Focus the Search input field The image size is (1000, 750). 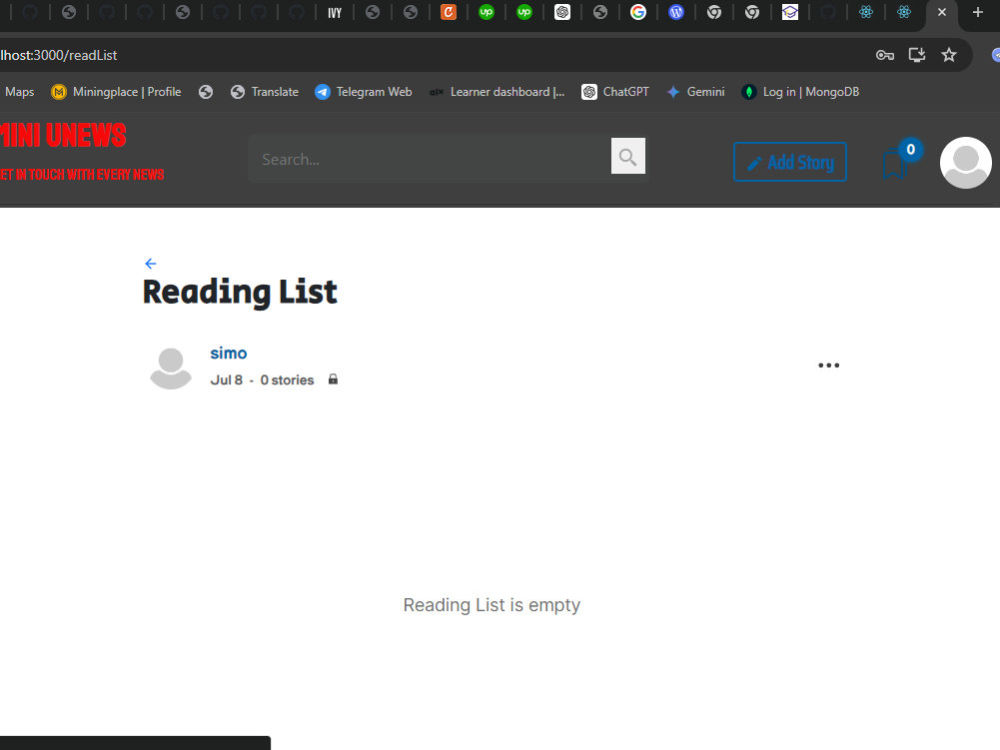[430, 159]
